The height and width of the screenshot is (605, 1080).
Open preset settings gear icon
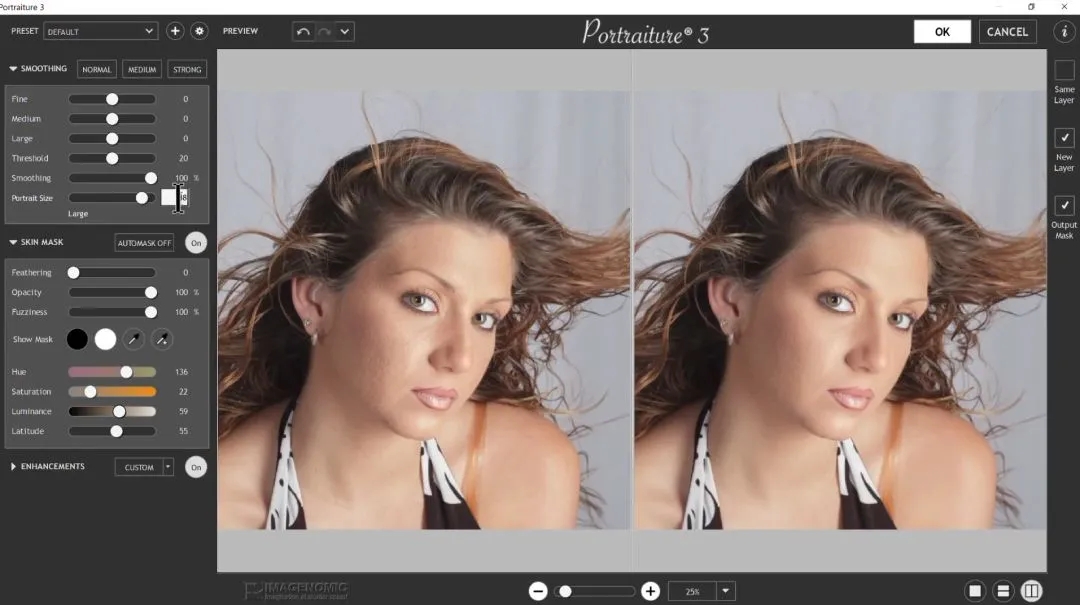(x=199, y=31)
